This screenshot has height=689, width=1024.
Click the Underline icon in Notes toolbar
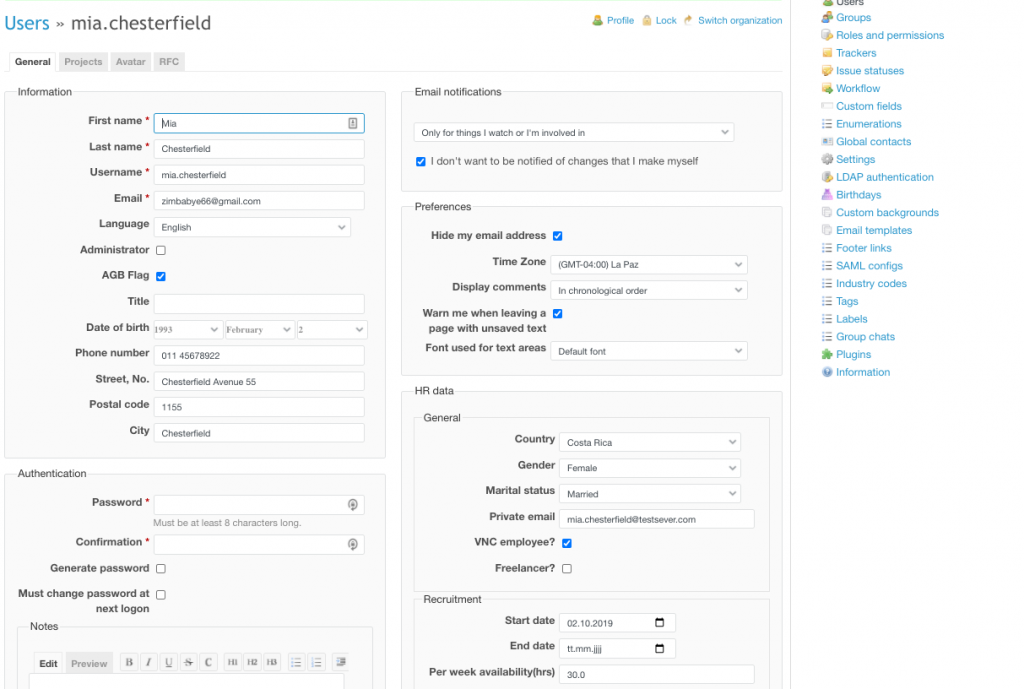[x=168, y=662]
